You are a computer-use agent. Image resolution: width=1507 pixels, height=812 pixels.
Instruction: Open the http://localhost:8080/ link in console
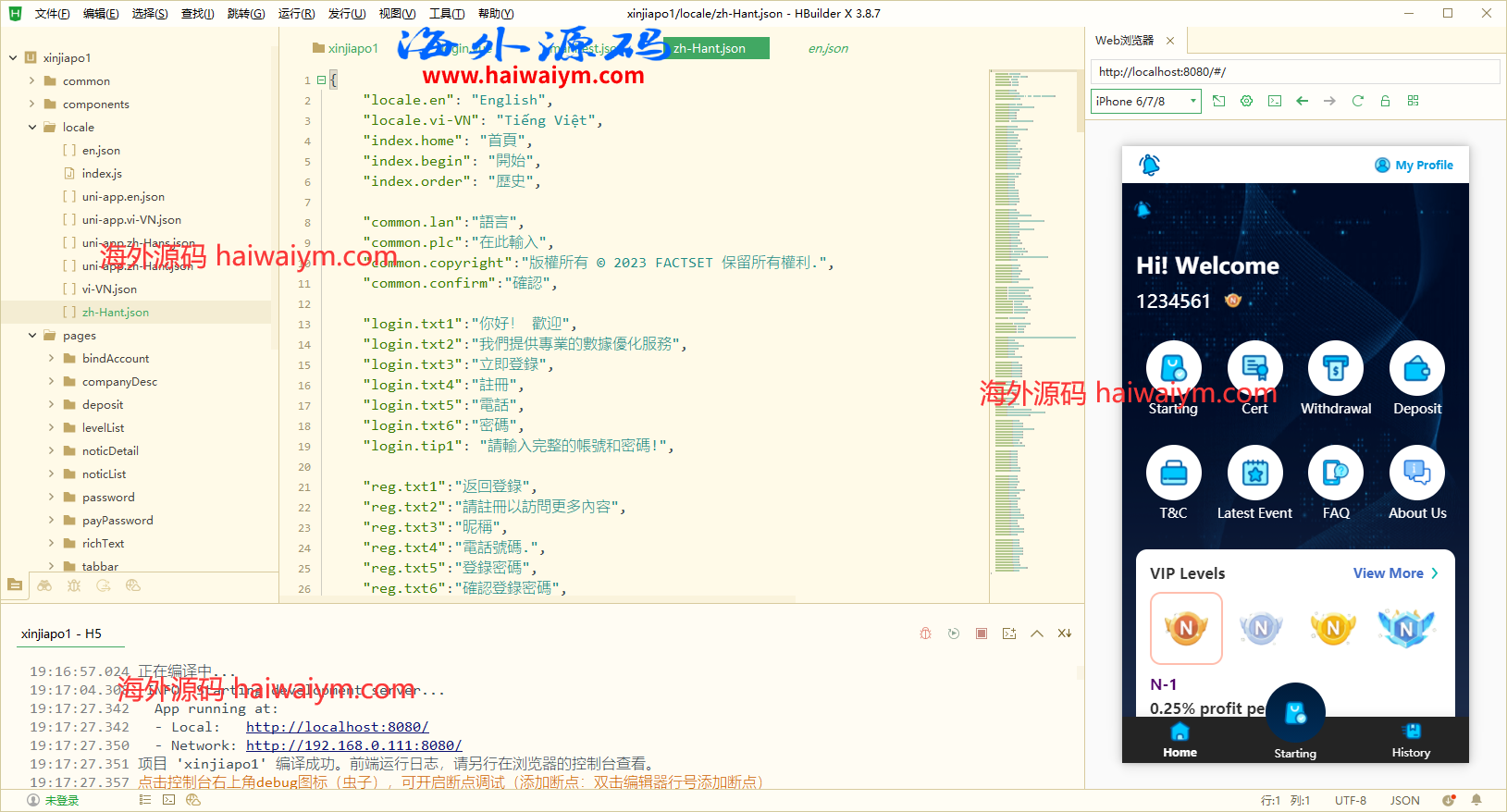[337, 727]
